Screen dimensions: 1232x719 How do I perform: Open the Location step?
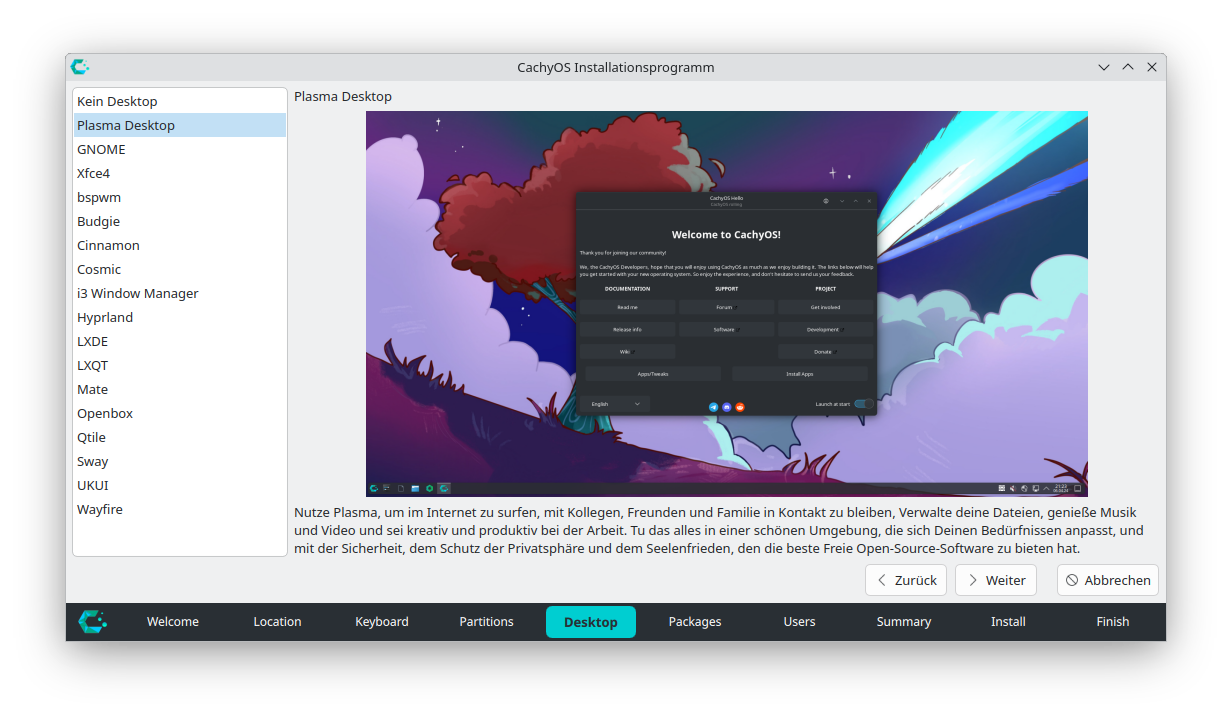277,622
